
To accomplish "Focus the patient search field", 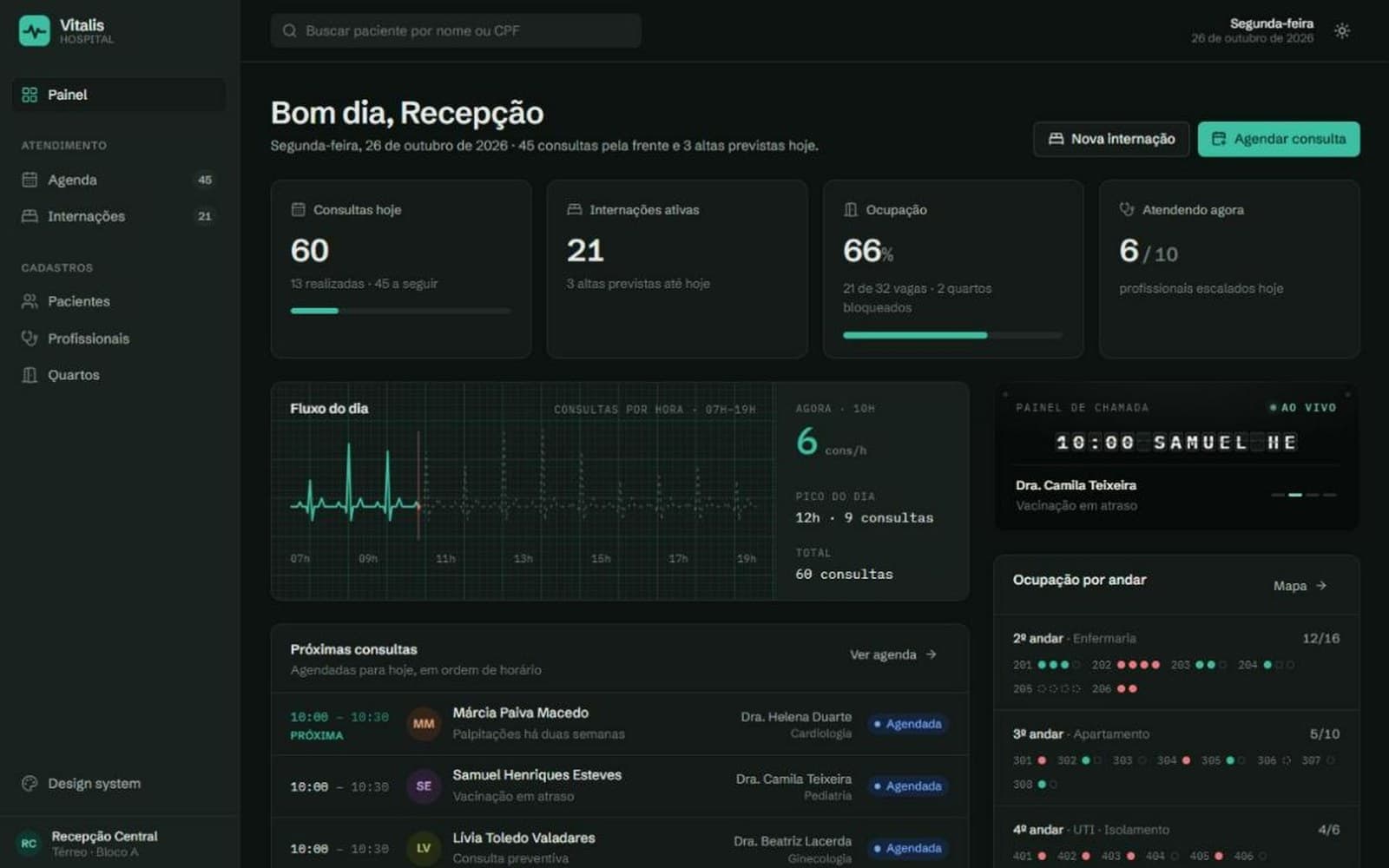I will (456, 30).
